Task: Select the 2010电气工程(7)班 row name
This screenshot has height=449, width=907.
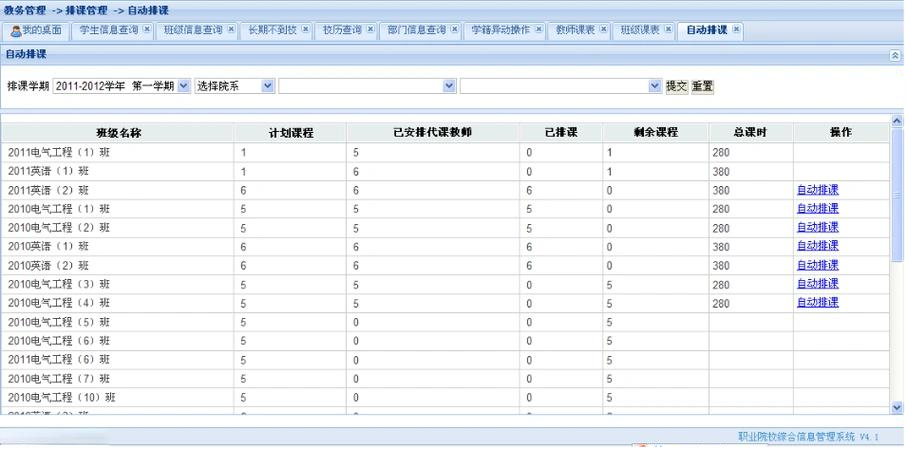Action: pos(59,379)
